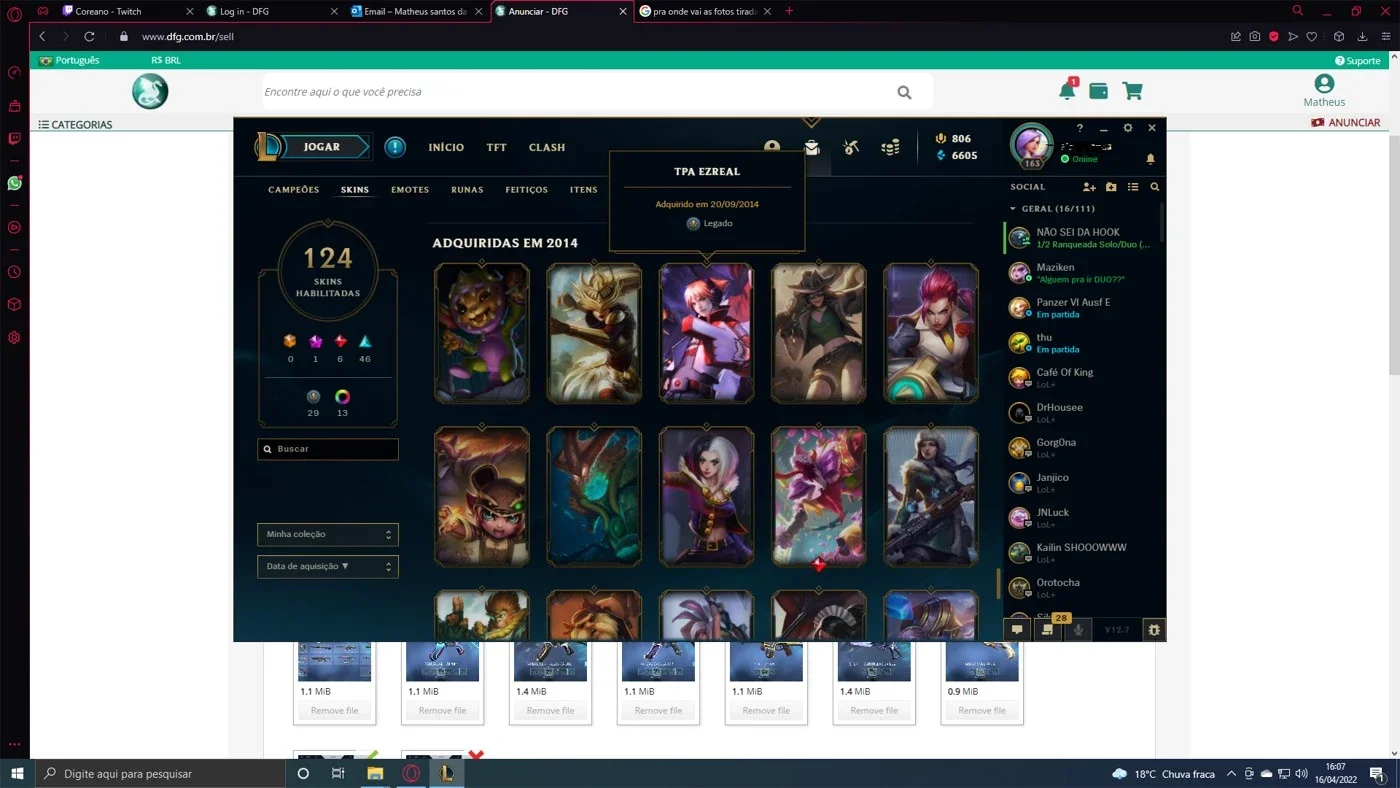Click the voice microphone icon in League
The width and height of the screenshot is (1400, 788).
point(1078,630)
